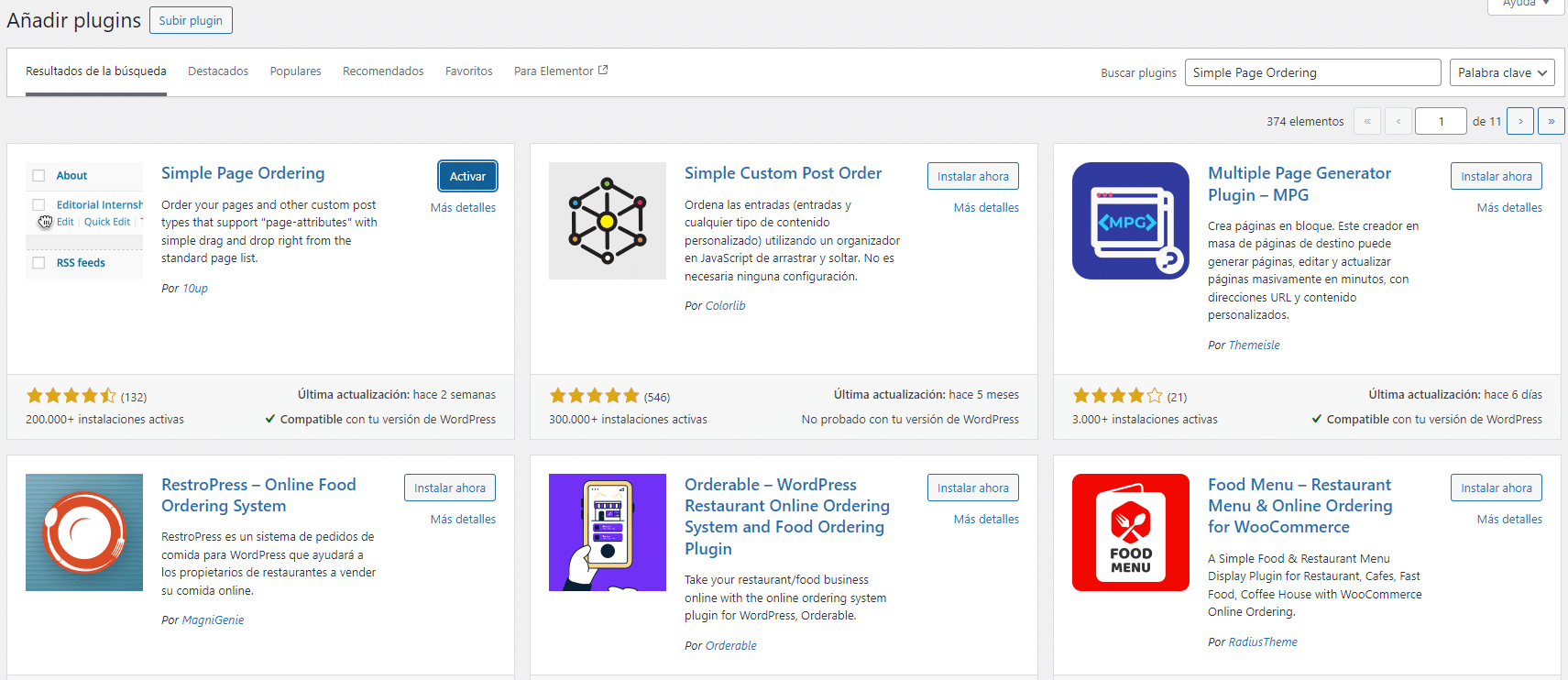Screen dimensions: 1568x680
Task: Check the About checkbox in plugin preview
Action: [38, 176]
